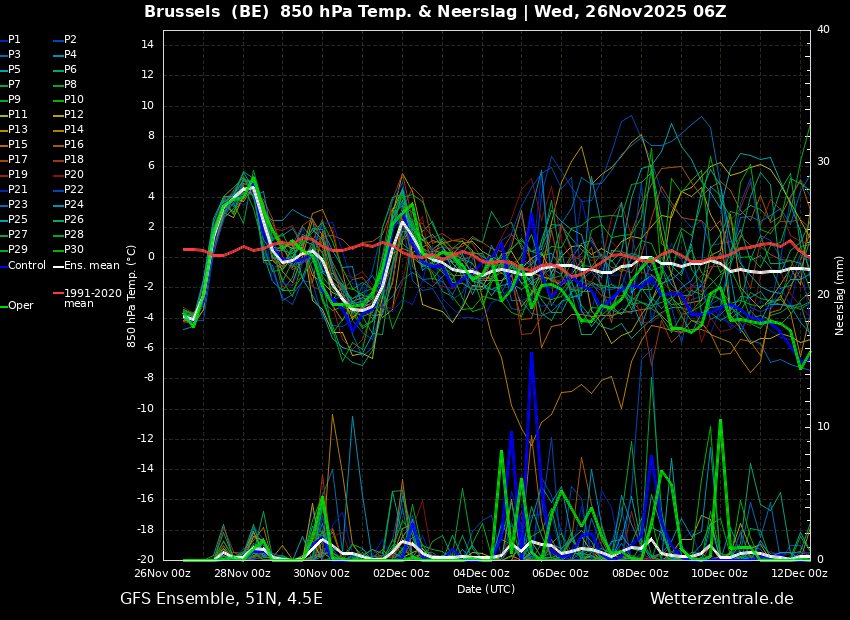Click the Date (UTC) axis label

click(486, 589)
